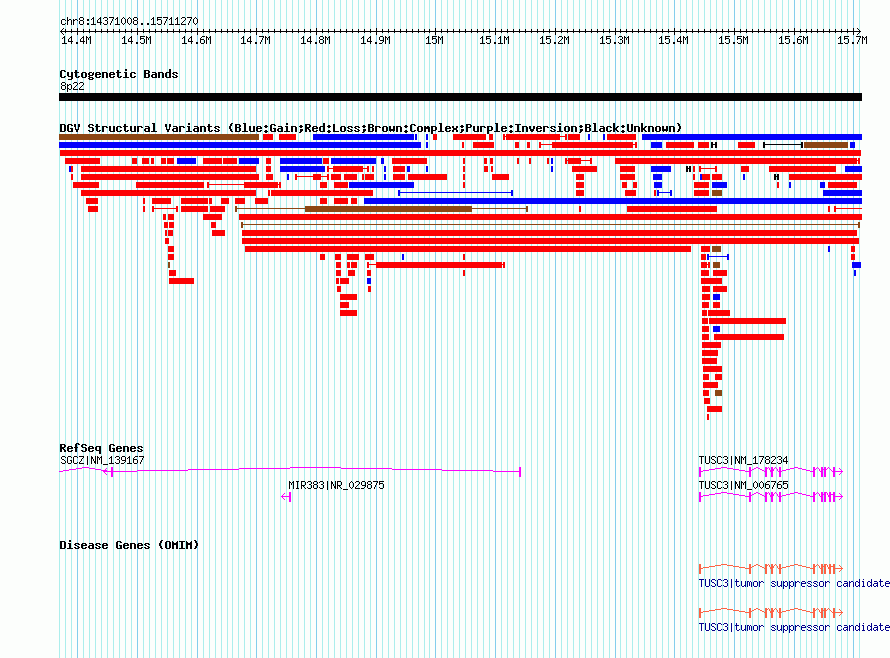This screenshot has width=890, height=658.
Task: Select thin blue gain line between 14.95M and 15.1M
Action: tap(456, 193)
